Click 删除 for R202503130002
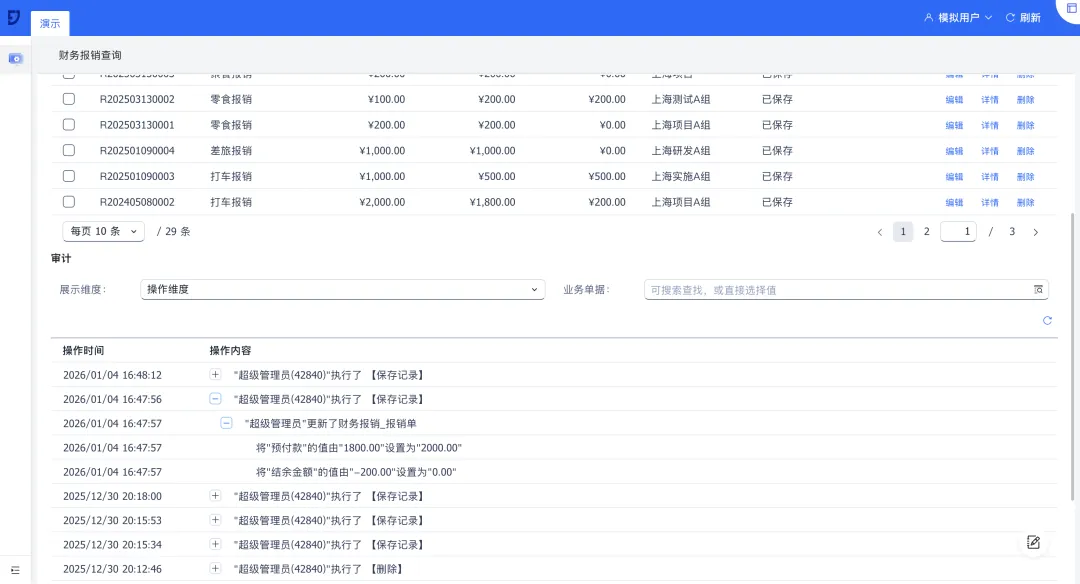 point(1026,100)
